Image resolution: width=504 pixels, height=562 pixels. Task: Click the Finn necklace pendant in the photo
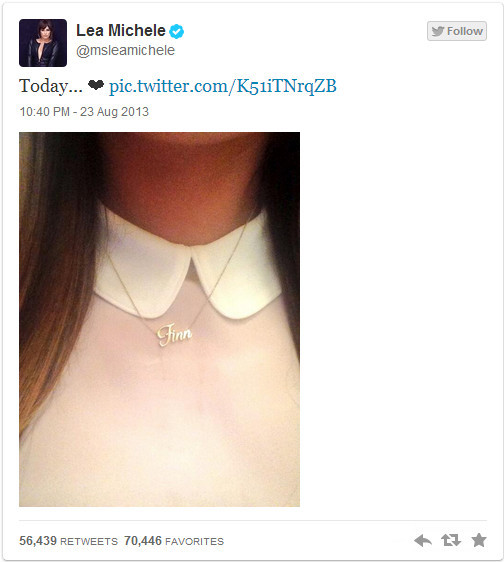tap(175, 335)
